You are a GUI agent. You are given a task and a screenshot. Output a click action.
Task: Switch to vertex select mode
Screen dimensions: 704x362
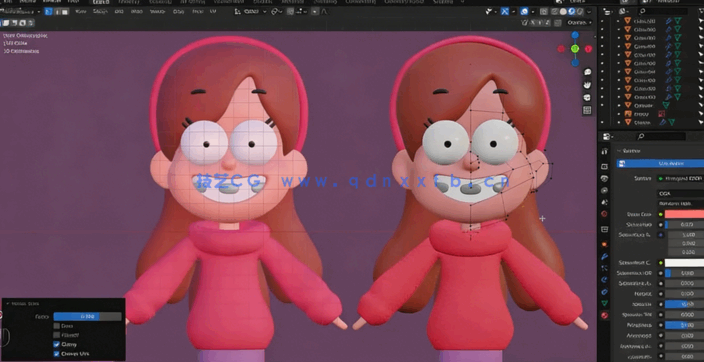pyautogui.click(x=48, y=11)
